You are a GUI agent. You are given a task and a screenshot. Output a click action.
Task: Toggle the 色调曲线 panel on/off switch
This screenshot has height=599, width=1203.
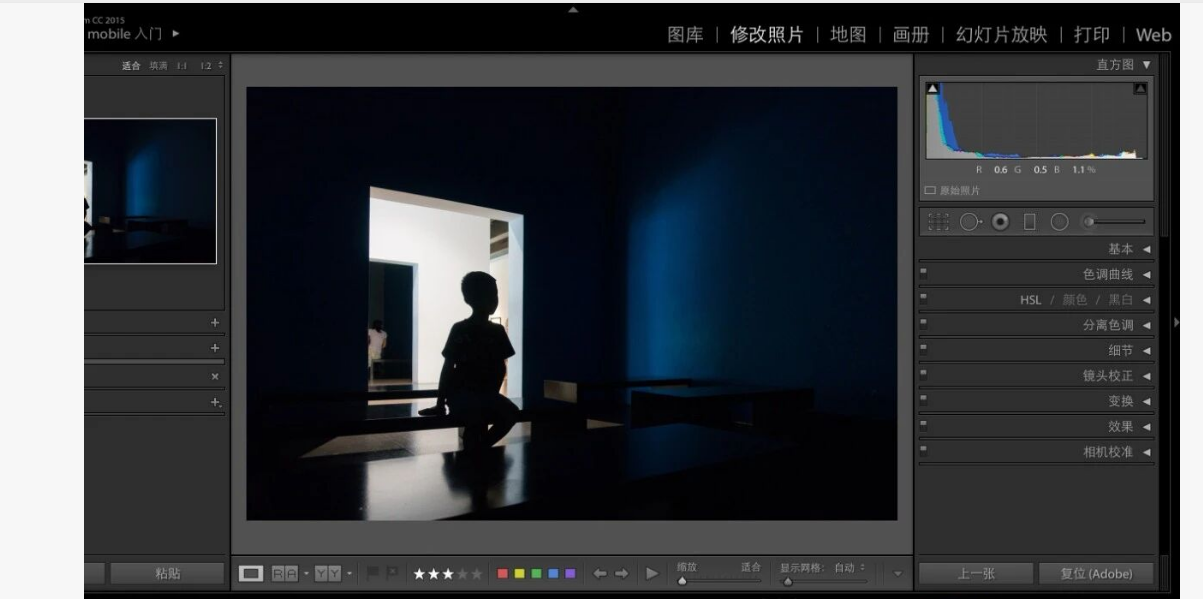(x=924, y=273)
